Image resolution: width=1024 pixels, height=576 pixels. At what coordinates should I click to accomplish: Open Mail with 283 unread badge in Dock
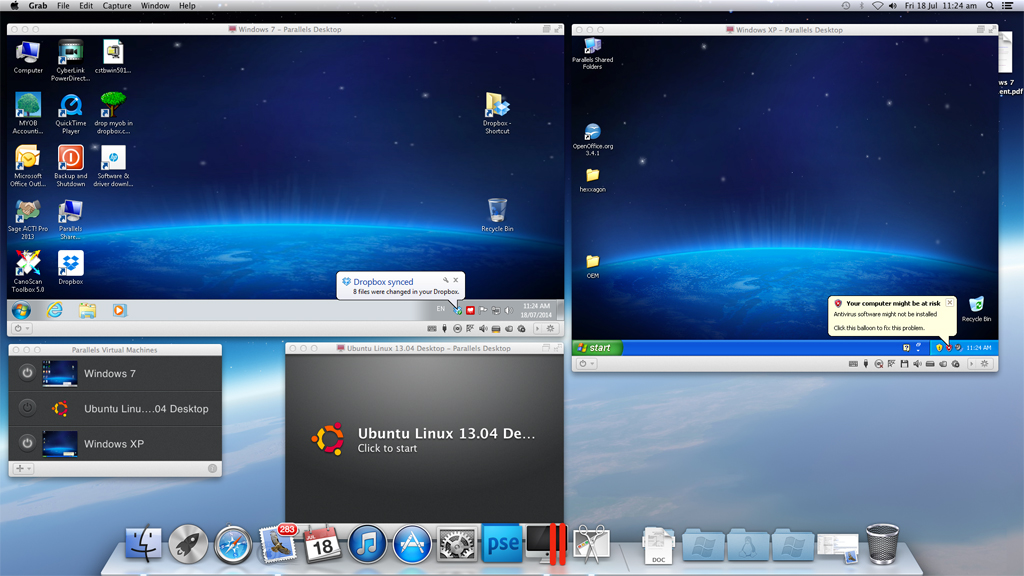pyautogui.click(x=279, y=543)
